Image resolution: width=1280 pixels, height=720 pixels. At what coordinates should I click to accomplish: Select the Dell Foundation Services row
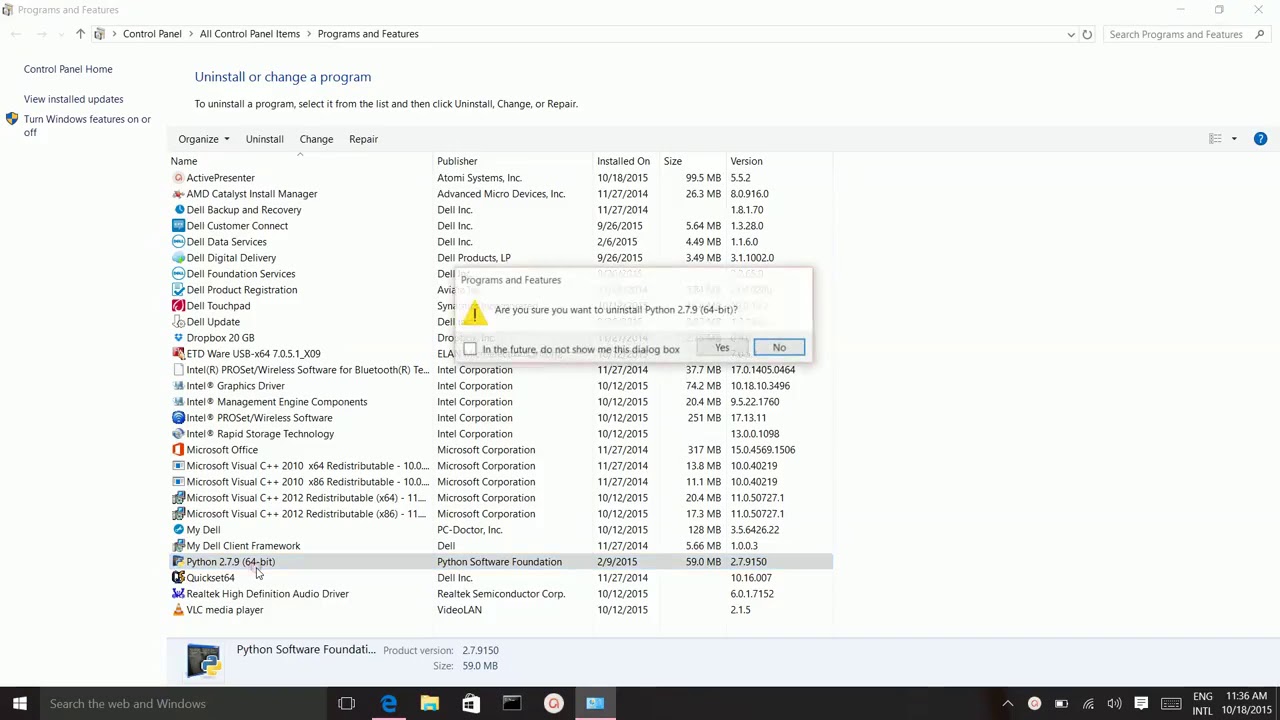500,274
